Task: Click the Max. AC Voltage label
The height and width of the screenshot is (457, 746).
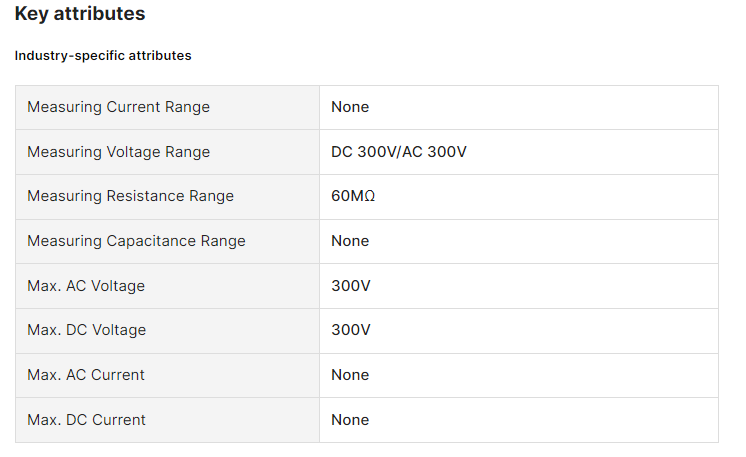Action: [x=86, y=286]
